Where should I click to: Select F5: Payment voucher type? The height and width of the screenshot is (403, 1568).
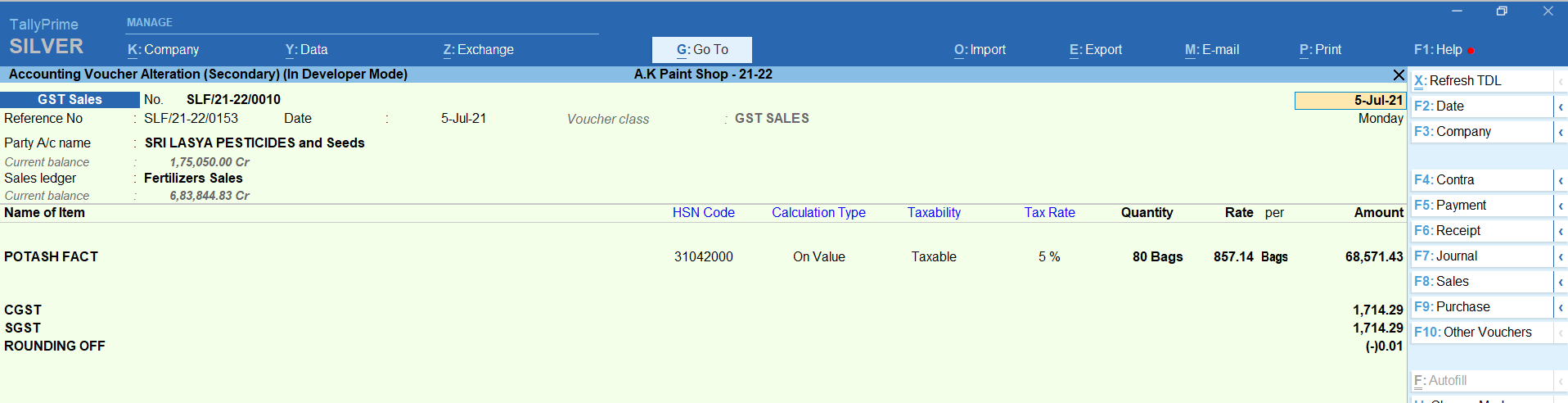1481,205
